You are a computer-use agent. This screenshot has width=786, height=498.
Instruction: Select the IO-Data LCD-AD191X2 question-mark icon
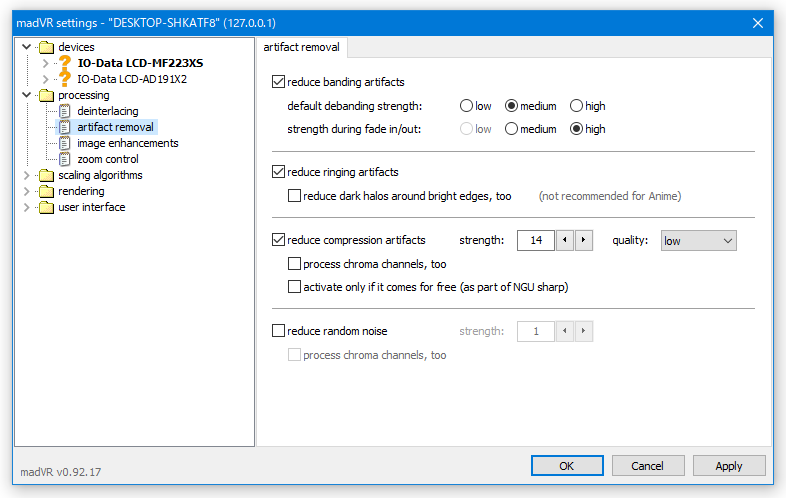(65, 79)
